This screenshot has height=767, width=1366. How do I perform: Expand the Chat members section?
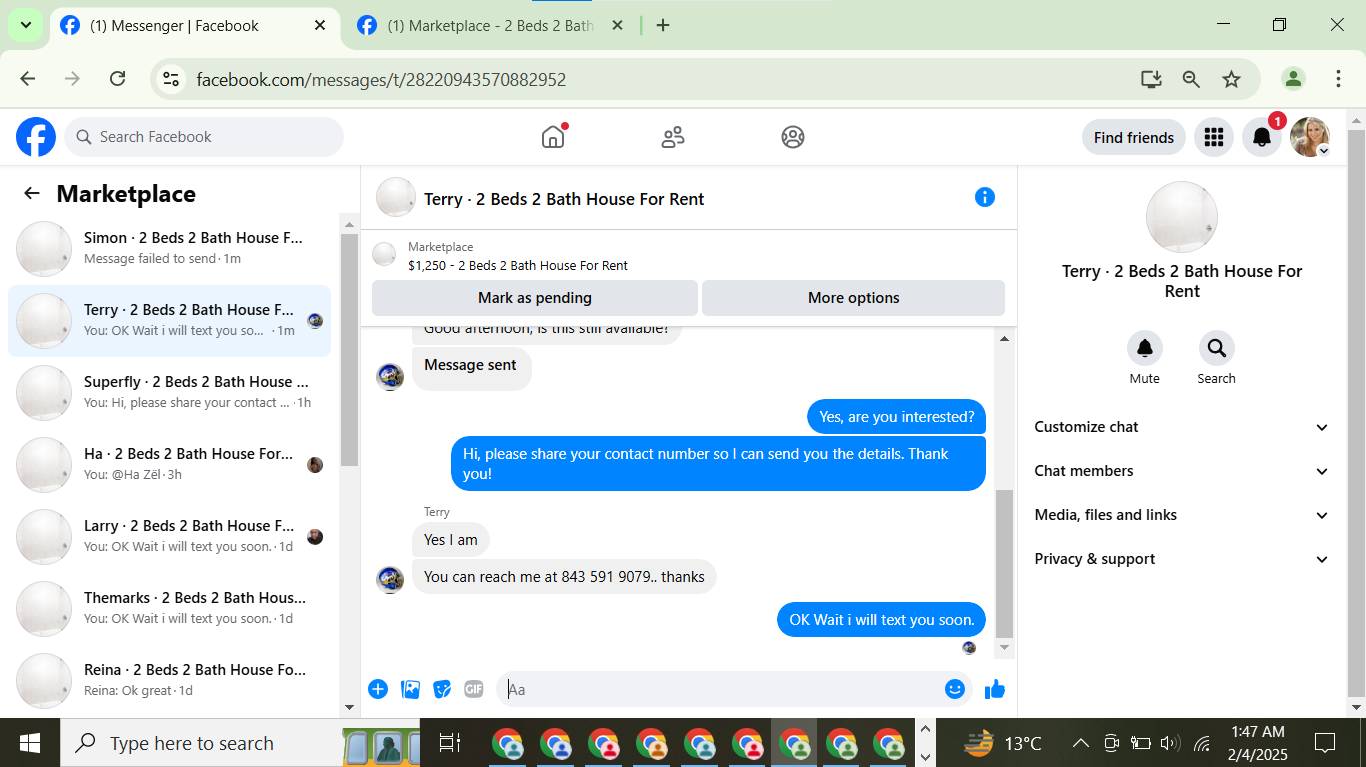tap(1182, 471)
